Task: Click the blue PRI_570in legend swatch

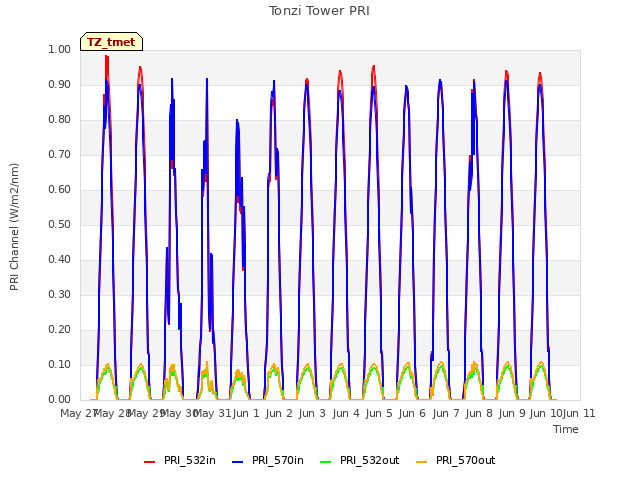Action: coord(238,462)
